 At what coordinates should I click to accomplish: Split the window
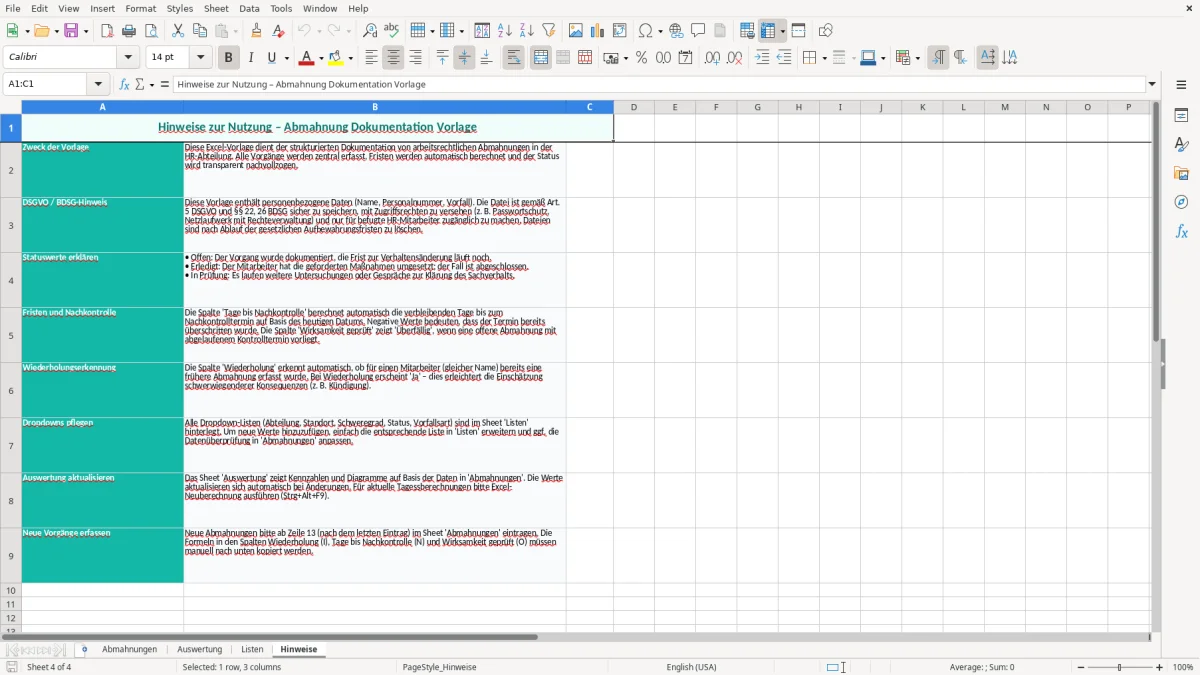(798, 31)
